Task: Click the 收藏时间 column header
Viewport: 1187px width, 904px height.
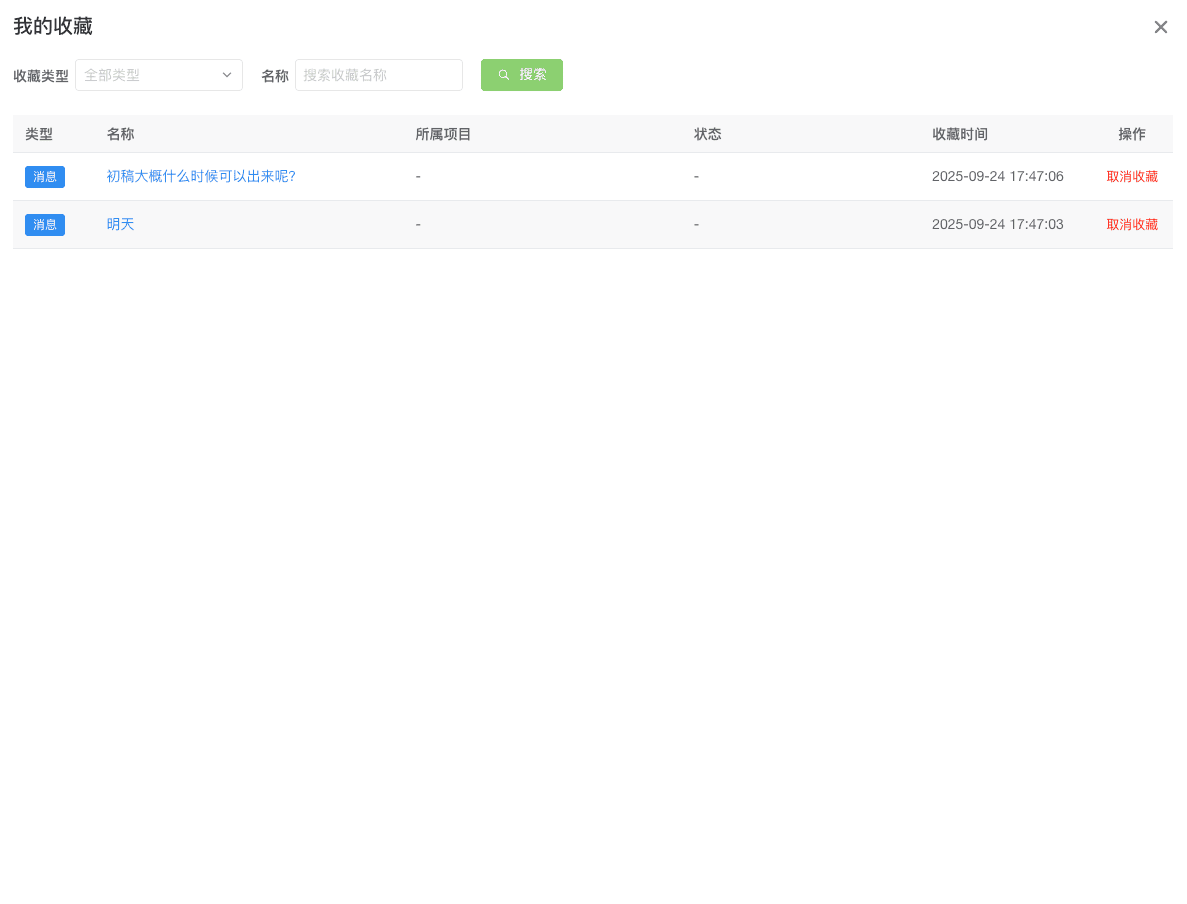Action: 960,133
